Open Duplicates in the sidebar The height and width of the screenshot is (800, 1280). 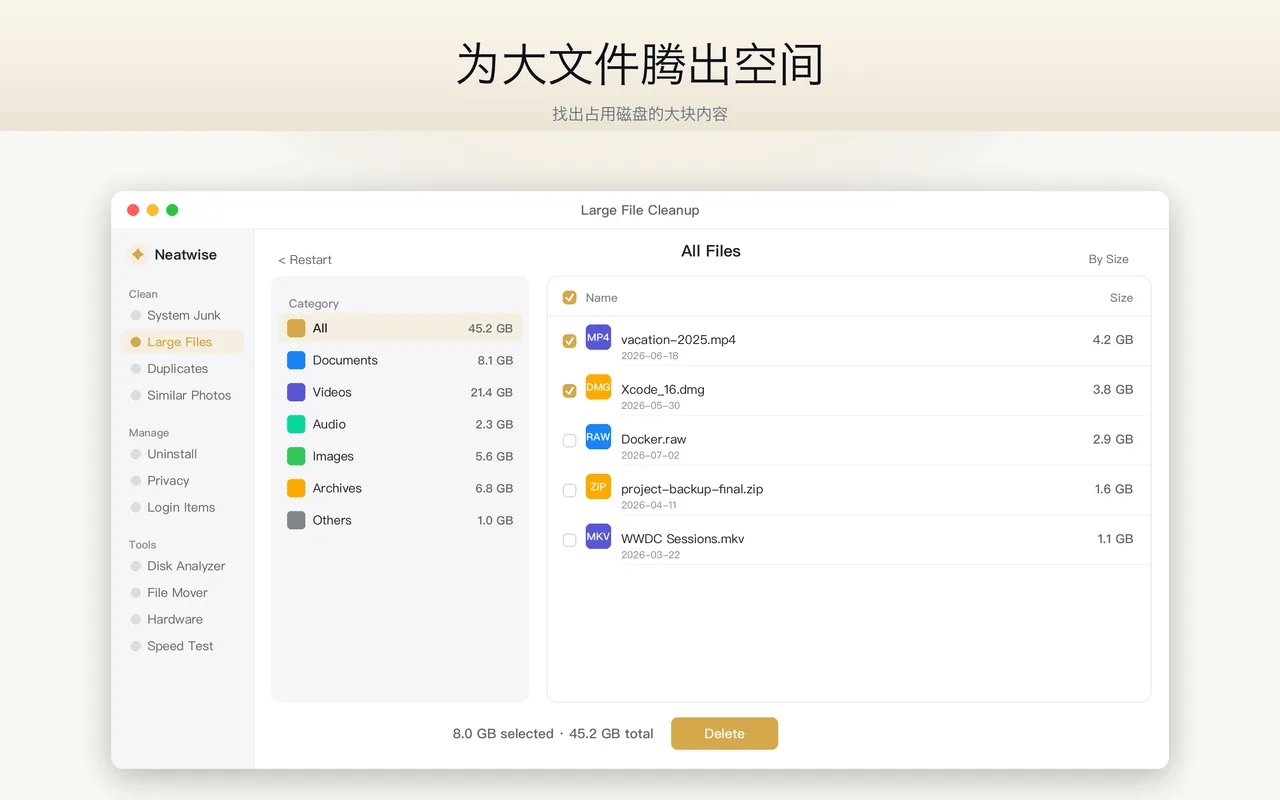[x=182, y=369]
